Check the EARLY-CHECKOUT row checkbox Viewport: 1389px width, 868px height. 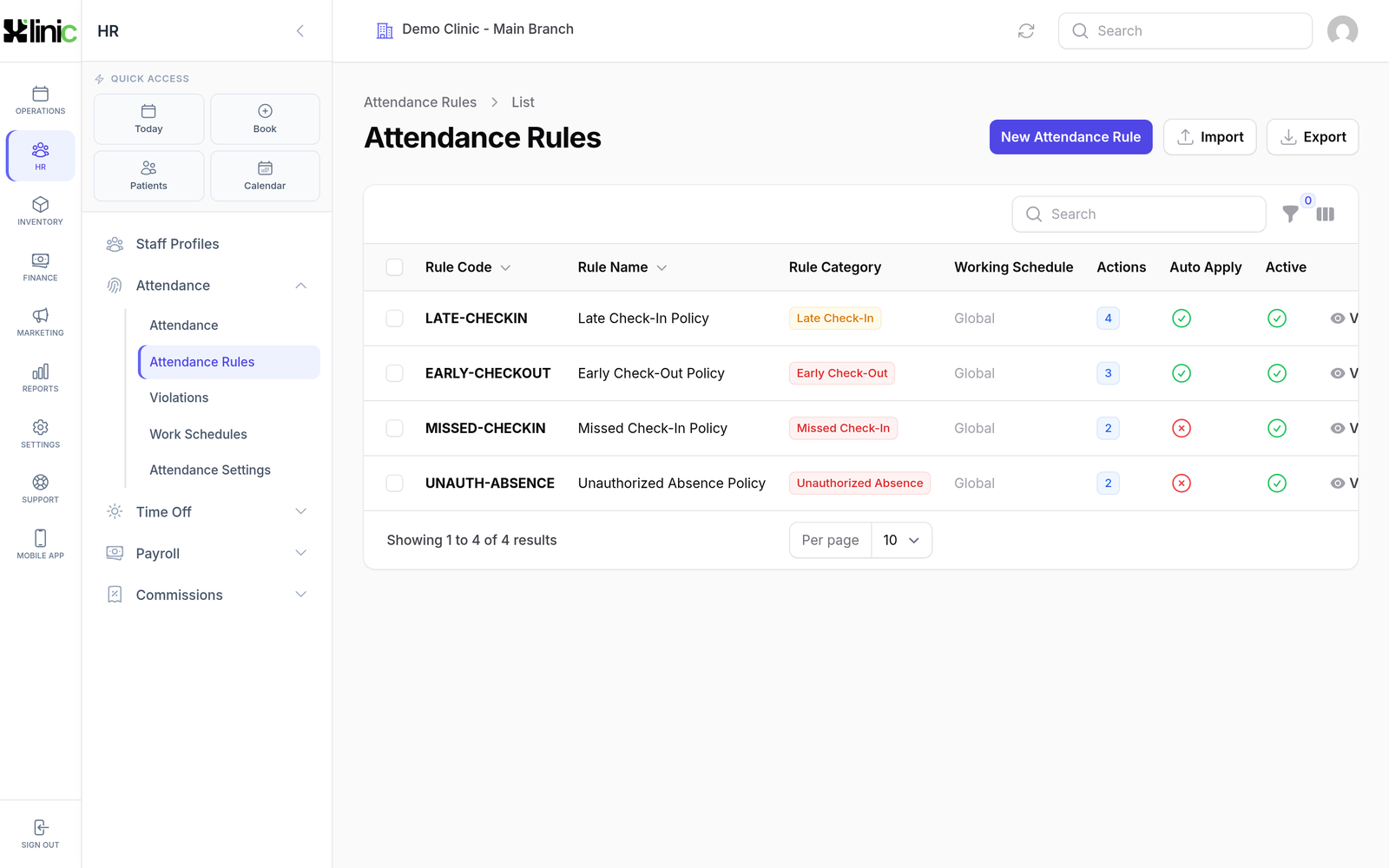(395, 373)
